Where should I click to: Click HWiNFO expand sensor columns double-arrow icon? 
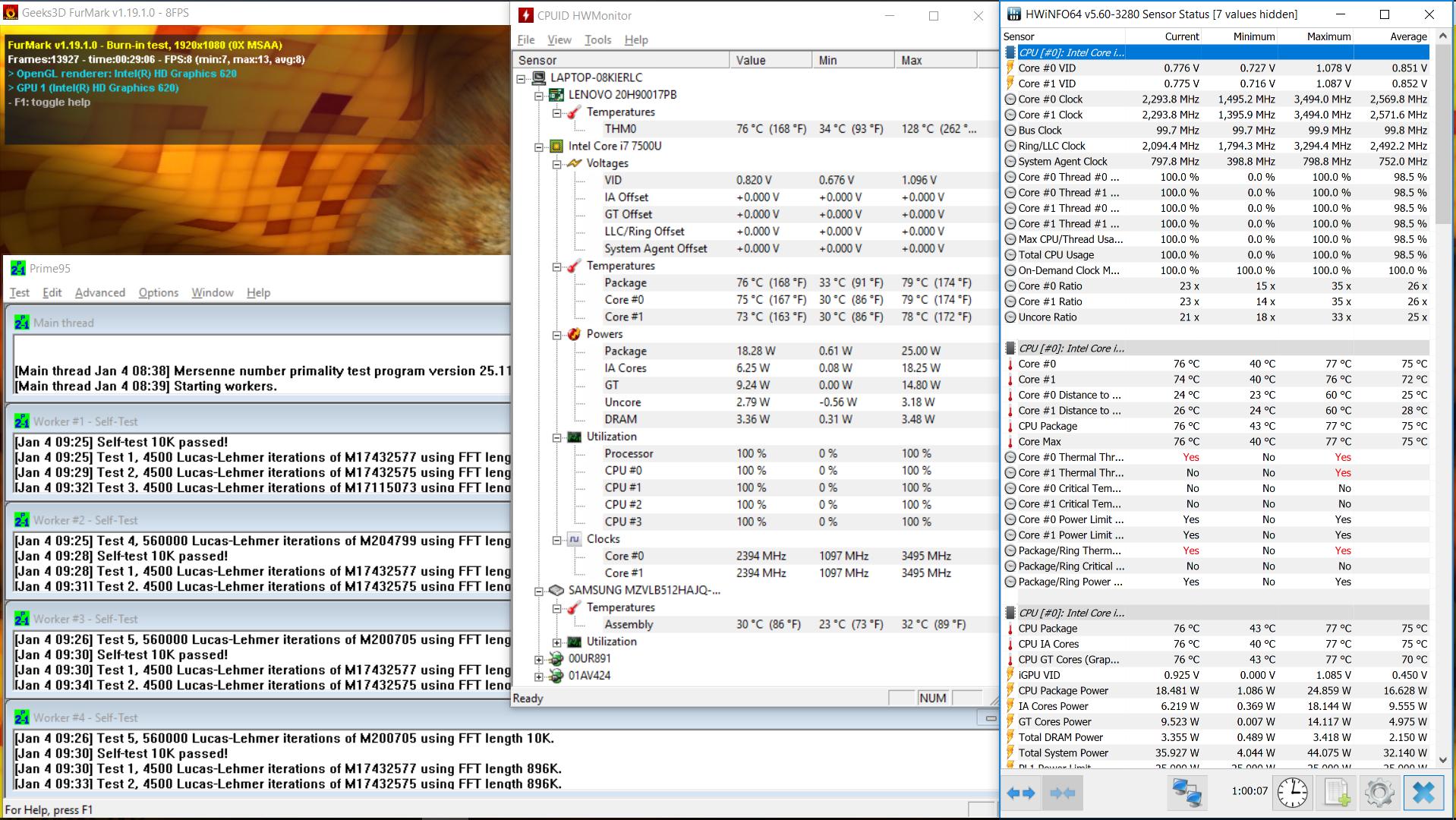point(1020,793)
